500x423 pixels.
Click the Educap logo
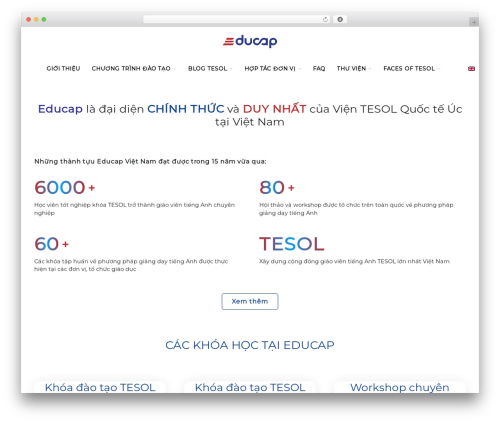click(250, 41)
